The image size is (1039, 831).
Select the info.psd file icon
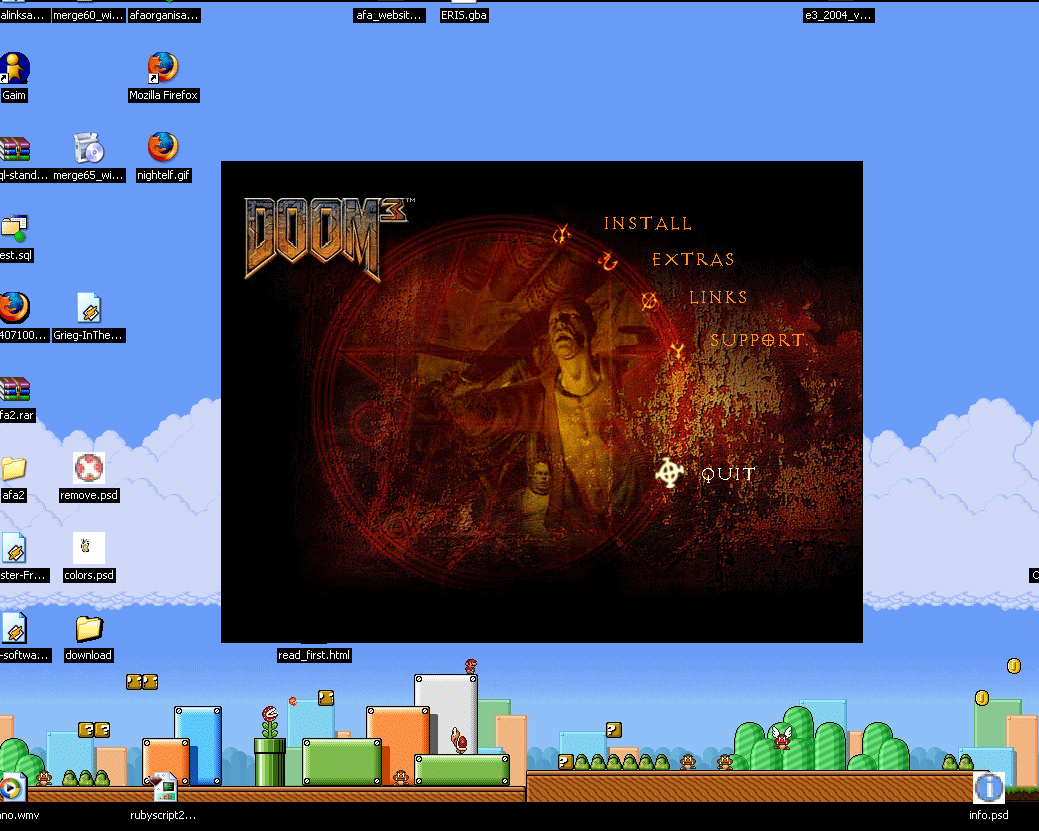click(x=989, y=788)
